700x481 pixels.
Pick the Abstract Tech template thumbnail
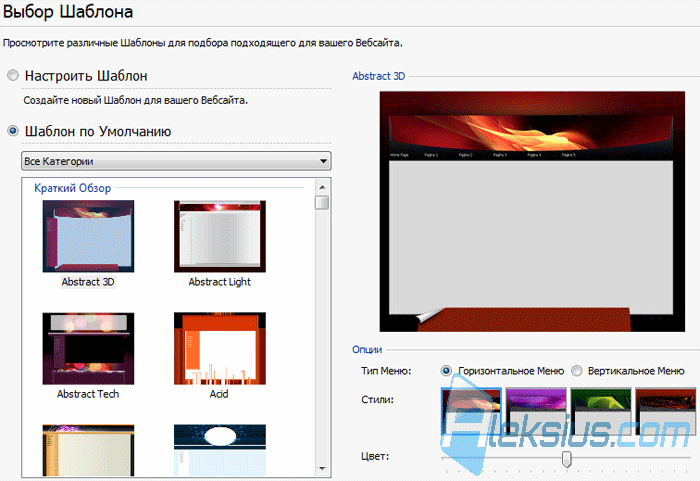[88, 348]
